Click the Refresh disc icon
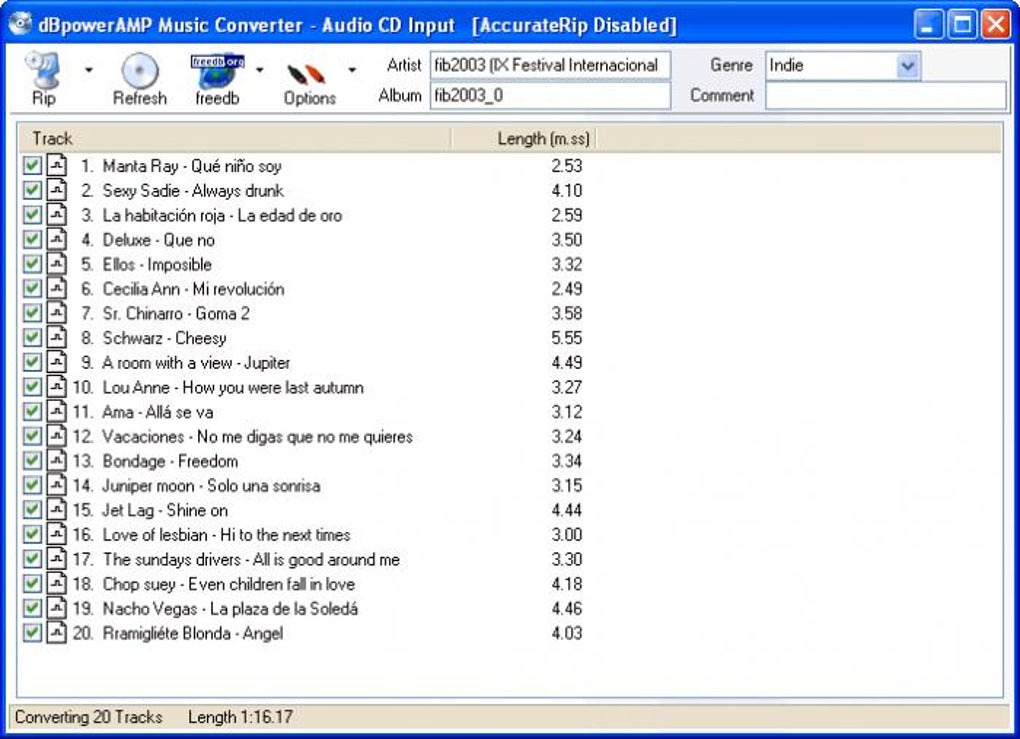 (x=139, y=71)
